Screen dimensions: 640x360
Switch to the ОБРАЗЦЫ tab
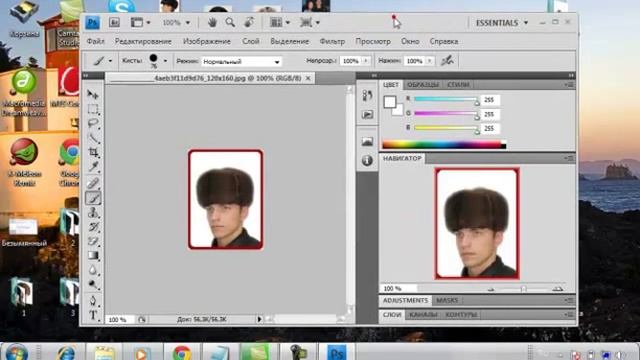(x=423, y=85)
